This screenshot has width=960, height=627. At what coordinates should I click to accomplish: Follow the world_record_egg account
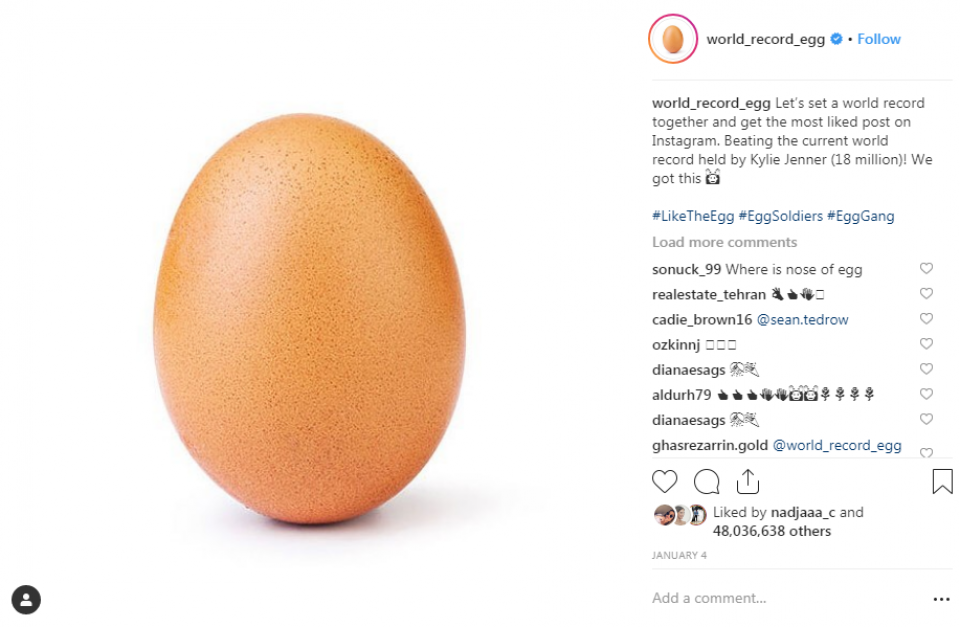(879, 39)
